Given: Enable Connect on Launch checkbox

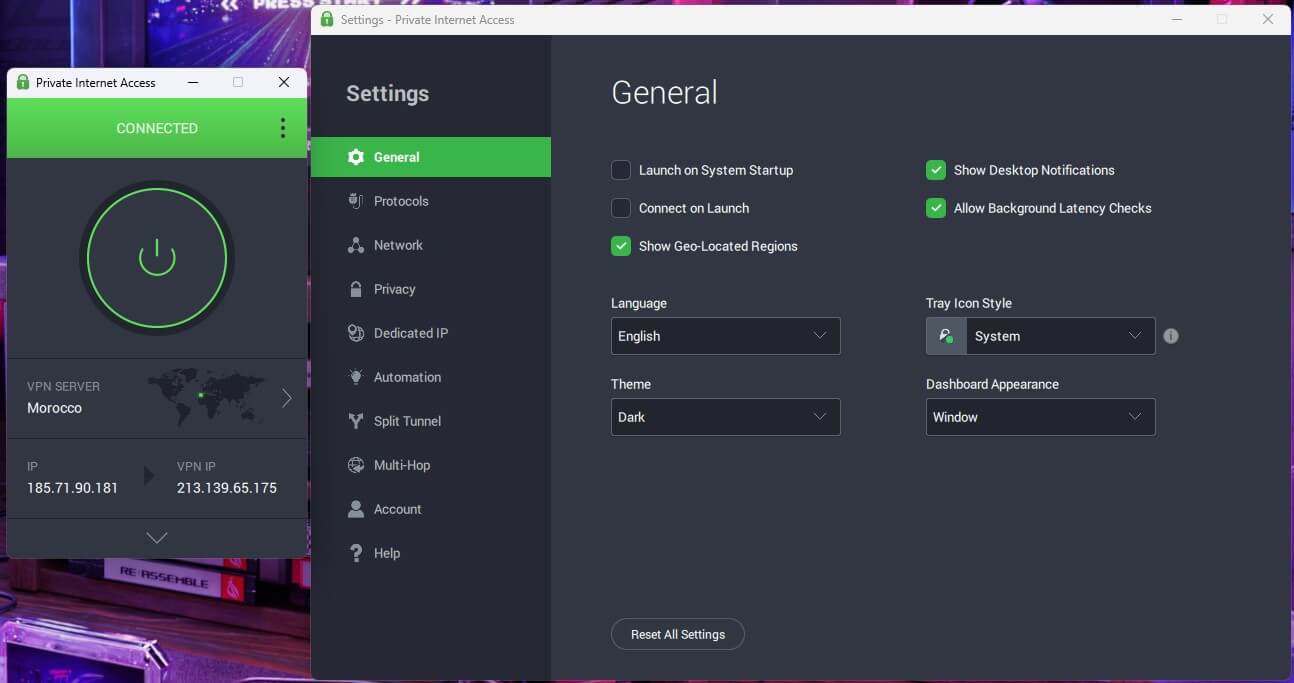Looking at the screenshot, I should 621,208.
